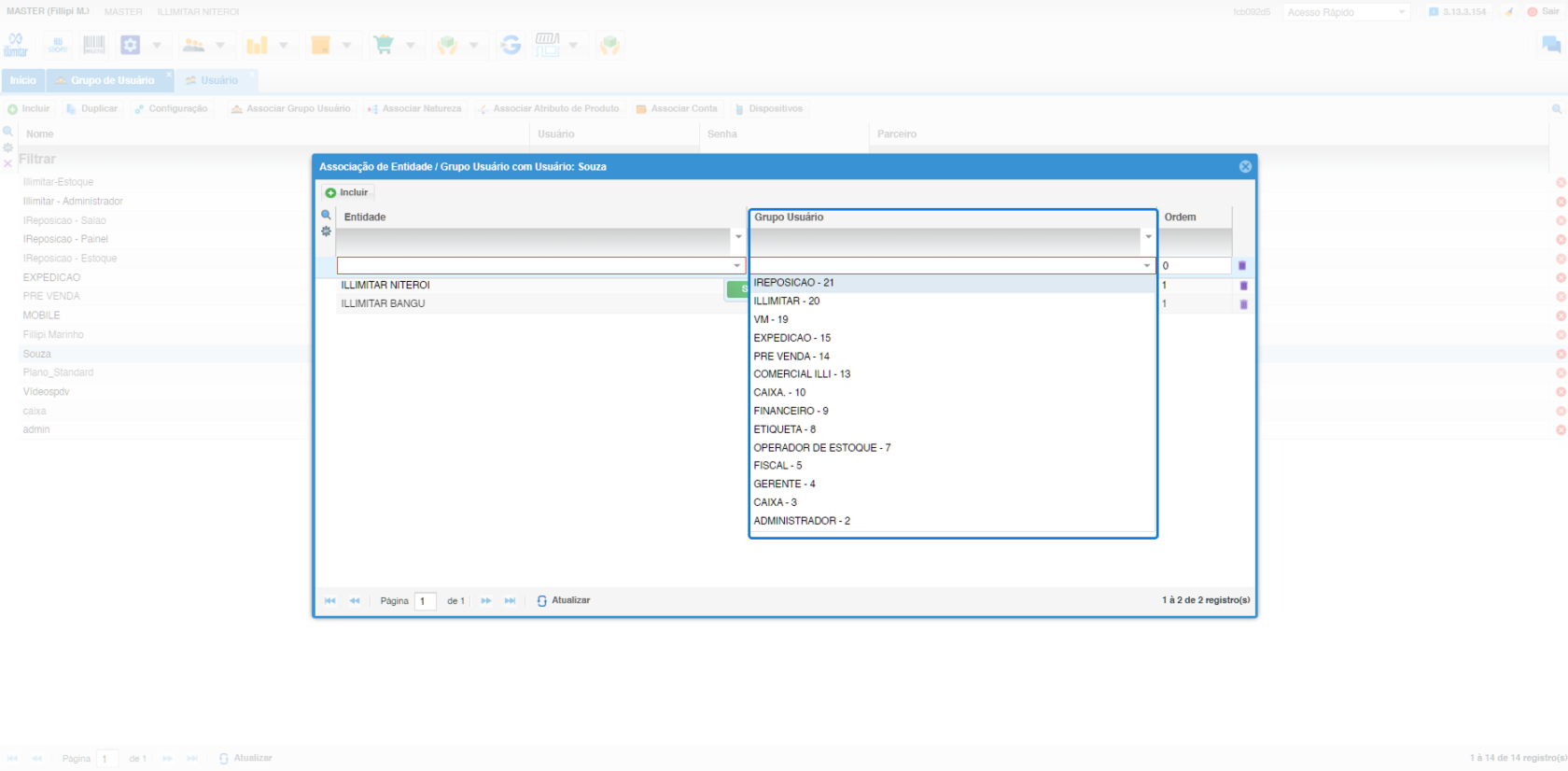
Task: Delete the ILLIMITAR NITEROI association row
Action: [1243, 286]
